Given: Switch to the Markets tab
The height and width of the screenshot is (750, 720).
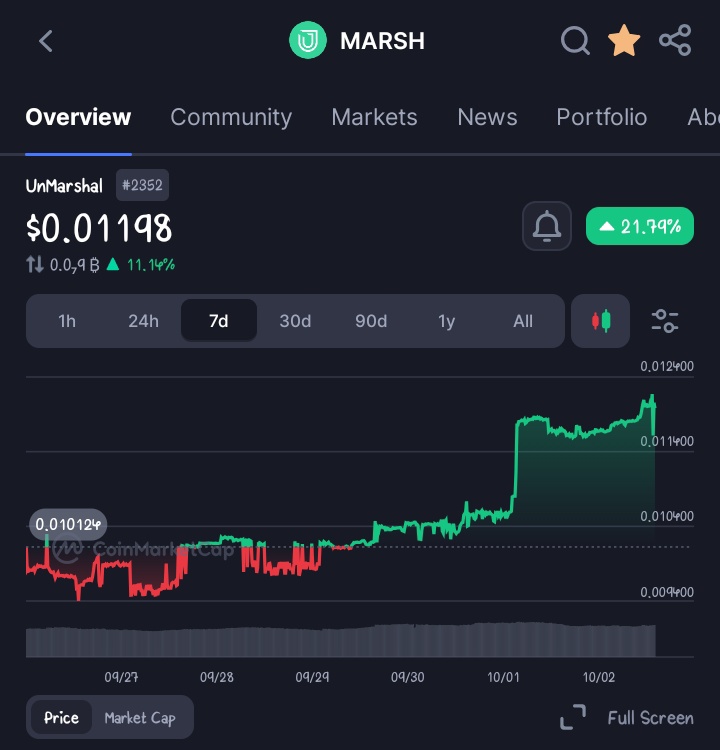Looking at the screenshot, I should point(375,117).
